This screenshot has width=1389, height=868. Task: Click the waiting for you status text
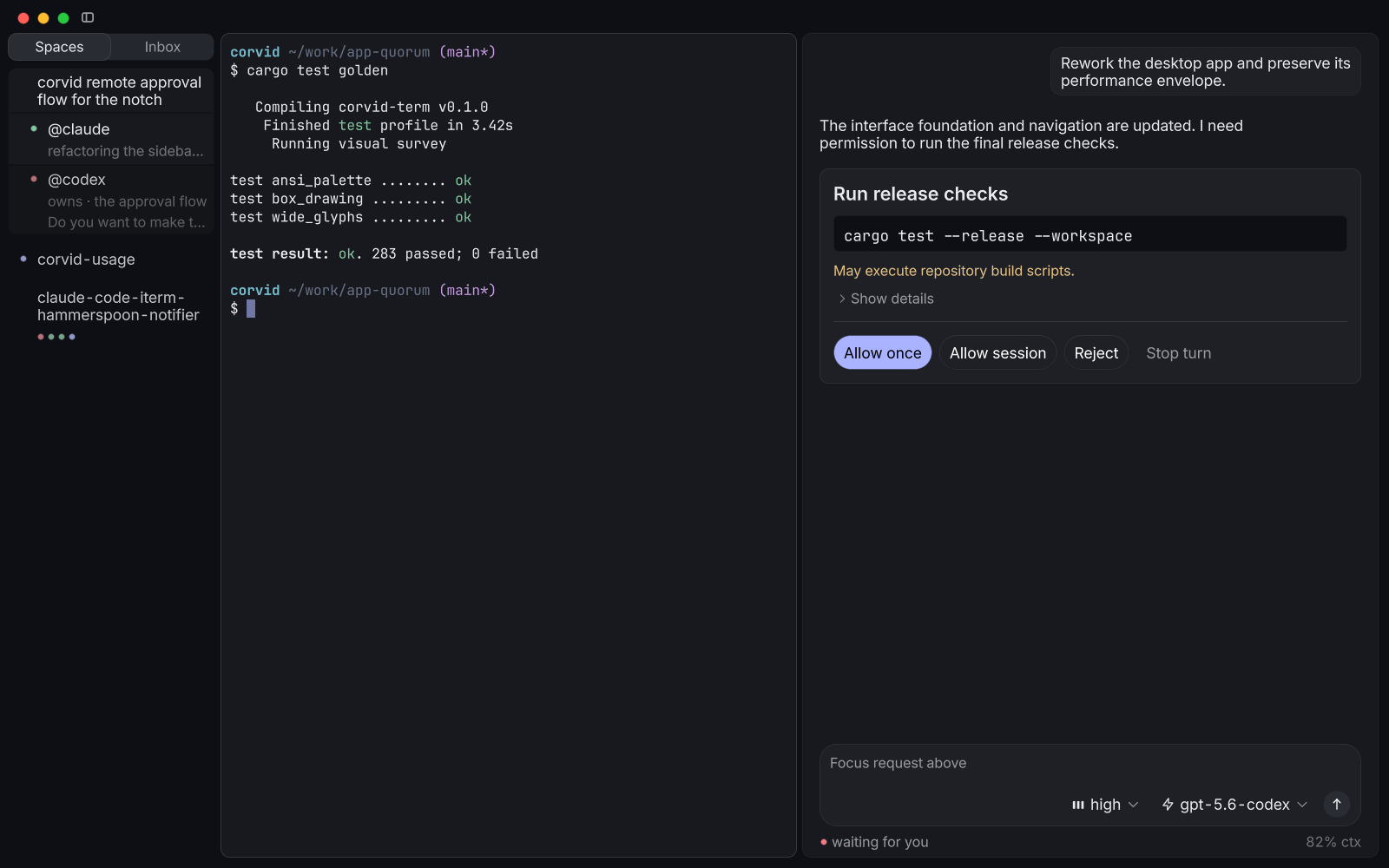pyautogui.click(x=879, y=842)
